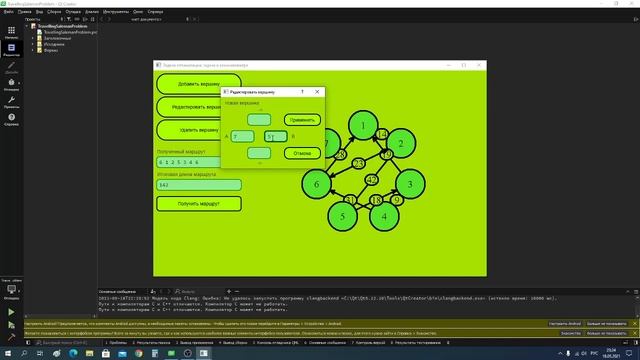Screen dimensions: 640x360
Task: Toggle the left sidebar icon in status bar
Action: pos(28,343)
